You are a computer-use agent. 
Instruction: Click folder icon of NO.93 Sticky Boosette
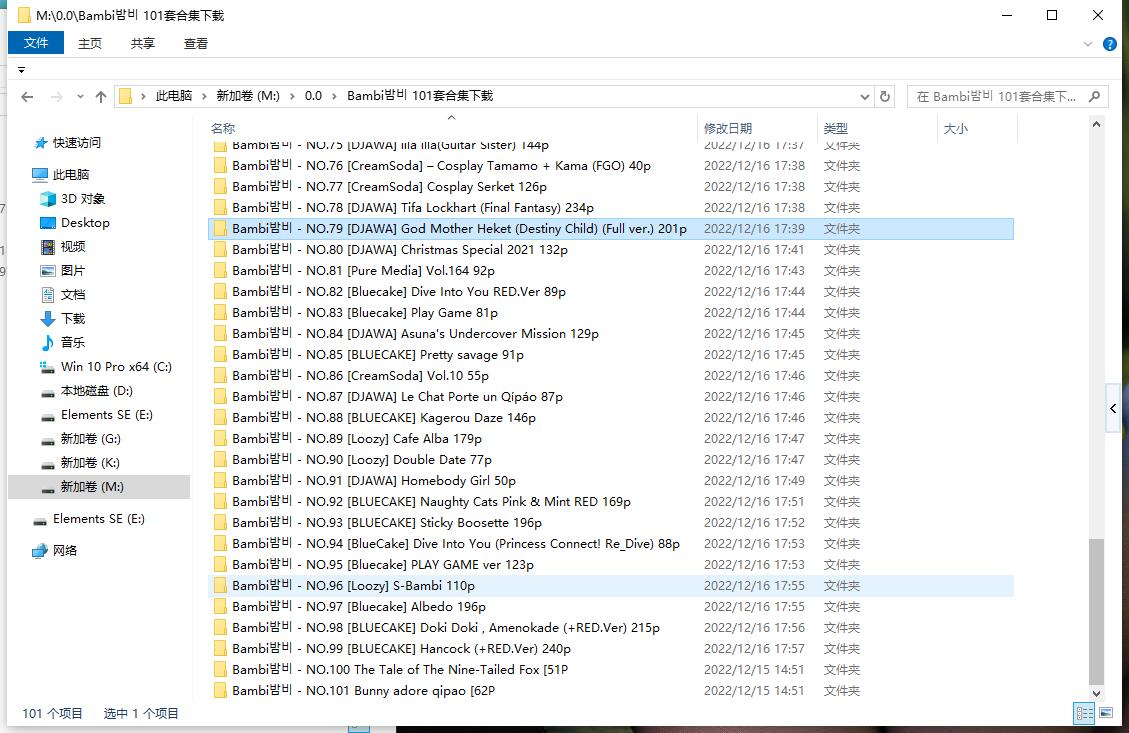pyautogui.click(x=220, y=523)
